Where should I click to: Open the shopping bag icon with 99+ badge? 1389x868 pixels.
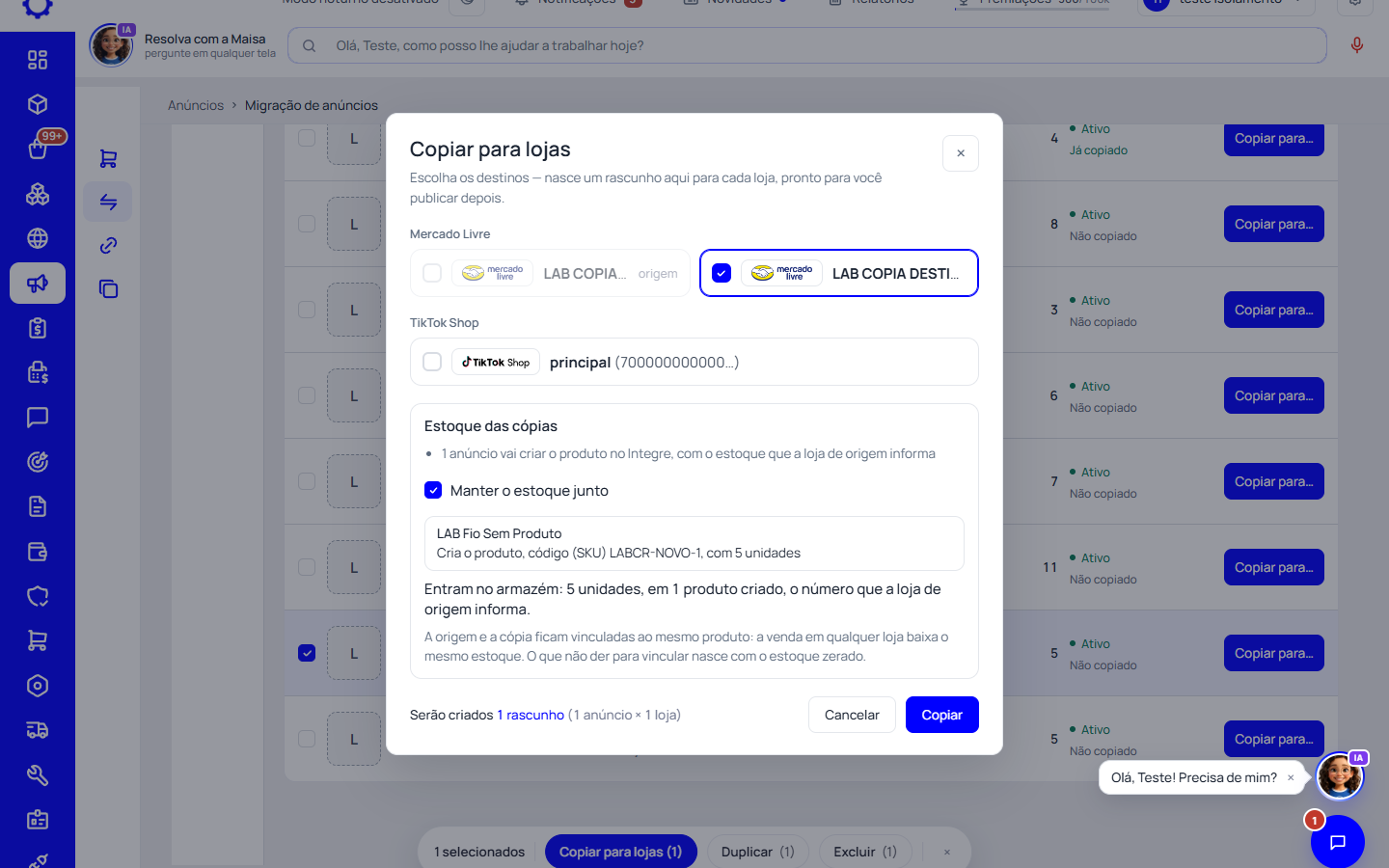pos(38,149)
